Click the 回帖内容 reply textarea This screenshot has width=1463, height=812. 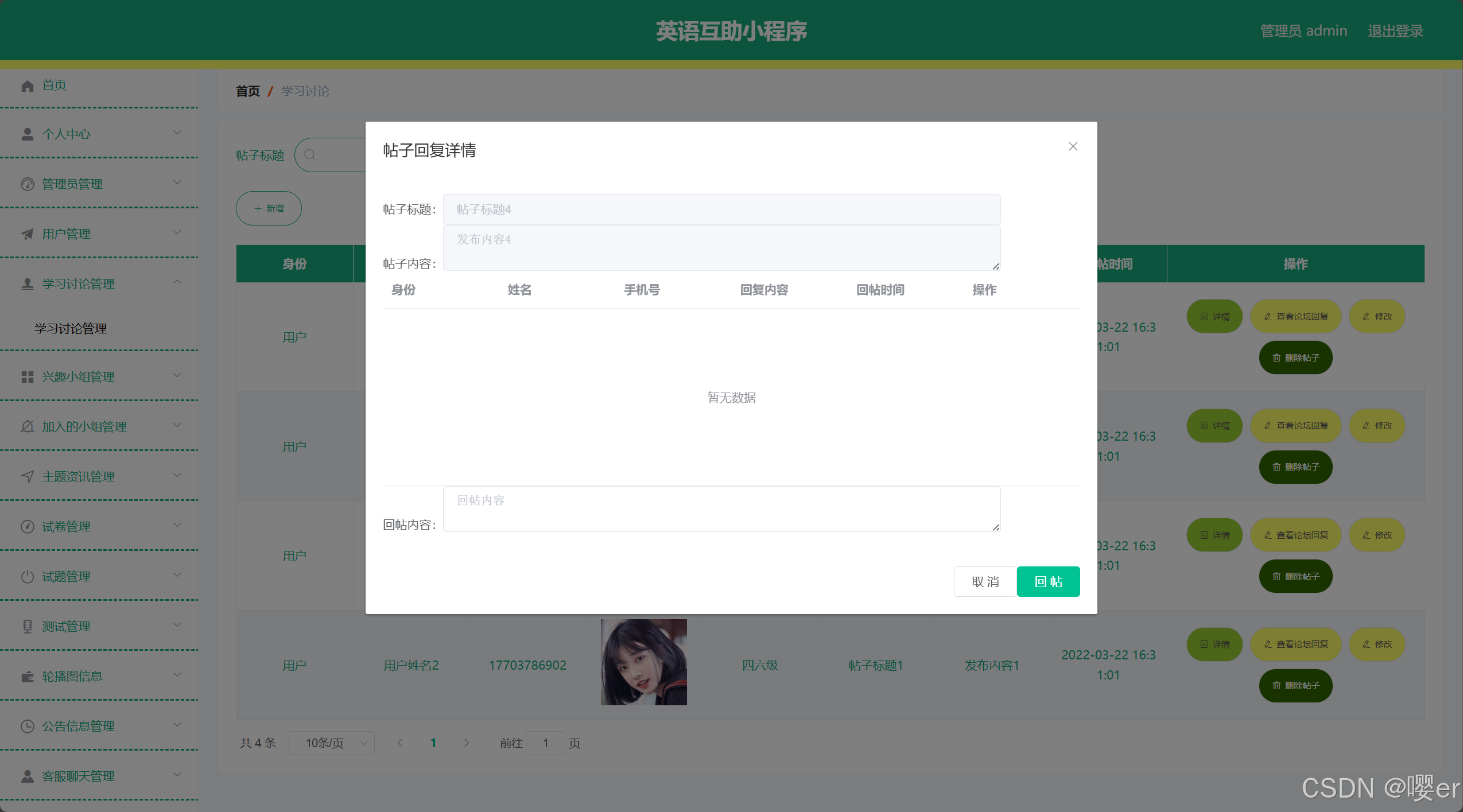721,509
